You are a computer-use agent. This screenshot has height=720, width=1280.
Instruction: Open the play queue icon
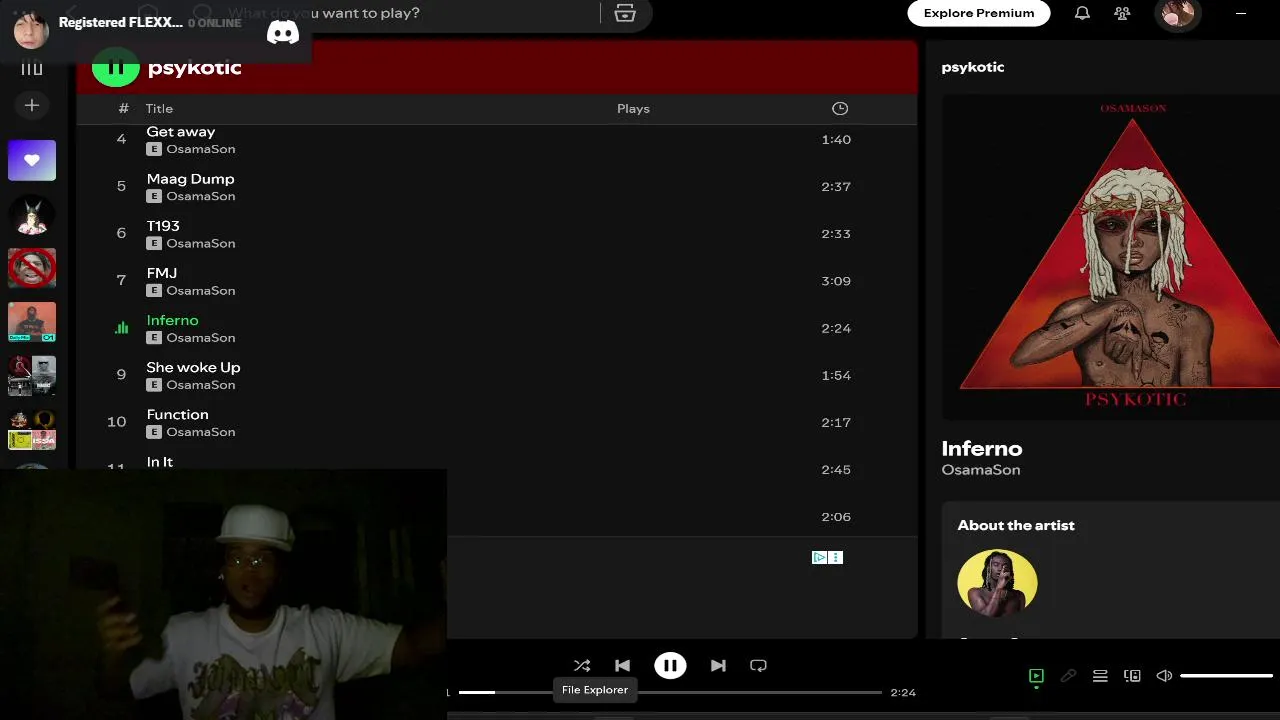click(x=1100, y=676)
